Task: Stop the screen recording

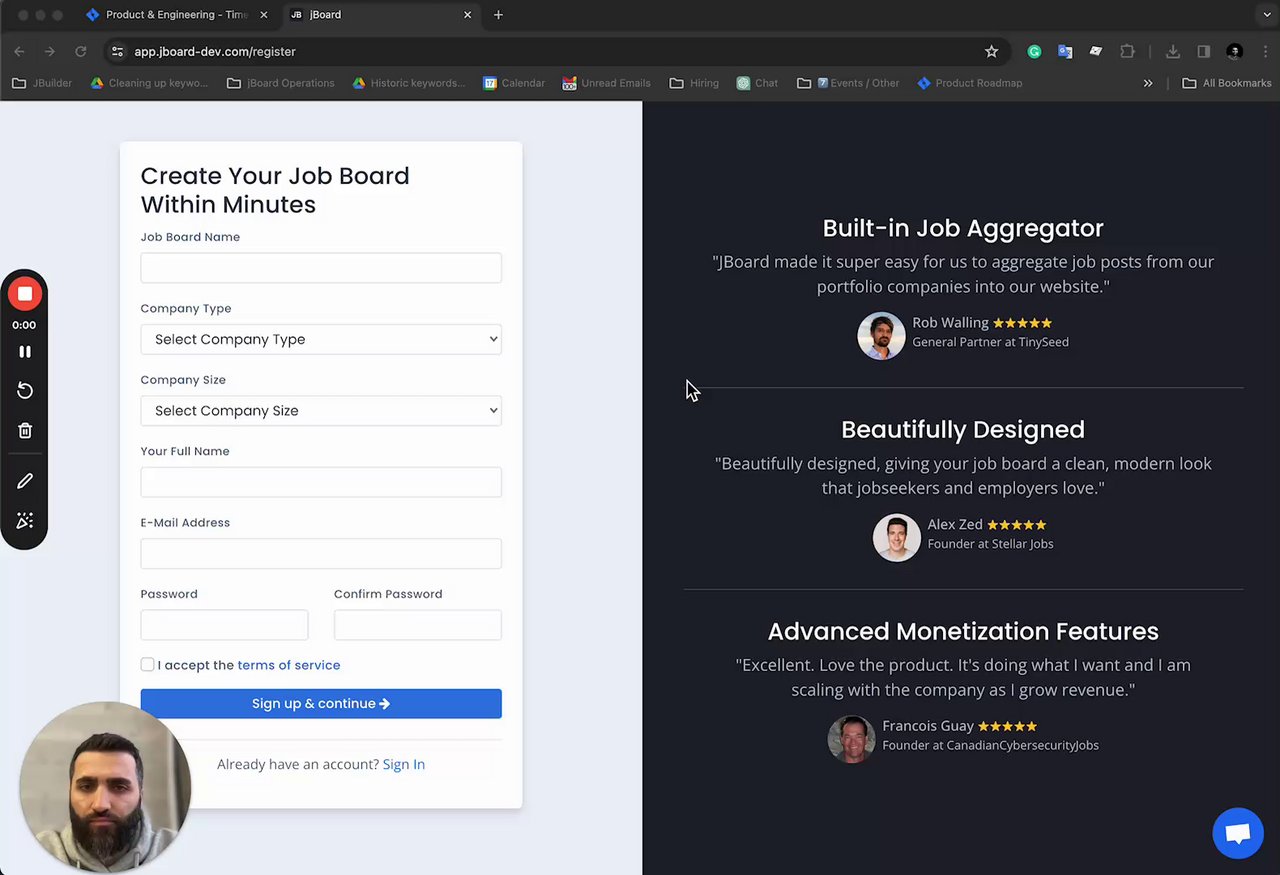Action: pos(25,294)
